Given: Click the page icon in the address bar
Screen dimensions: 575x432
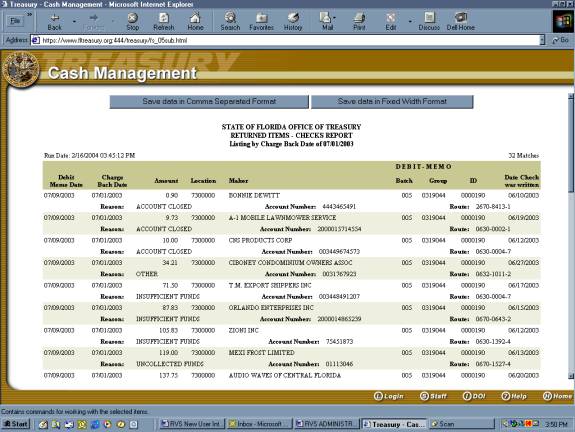Looking at the screenshot, I should click(36, 40).
